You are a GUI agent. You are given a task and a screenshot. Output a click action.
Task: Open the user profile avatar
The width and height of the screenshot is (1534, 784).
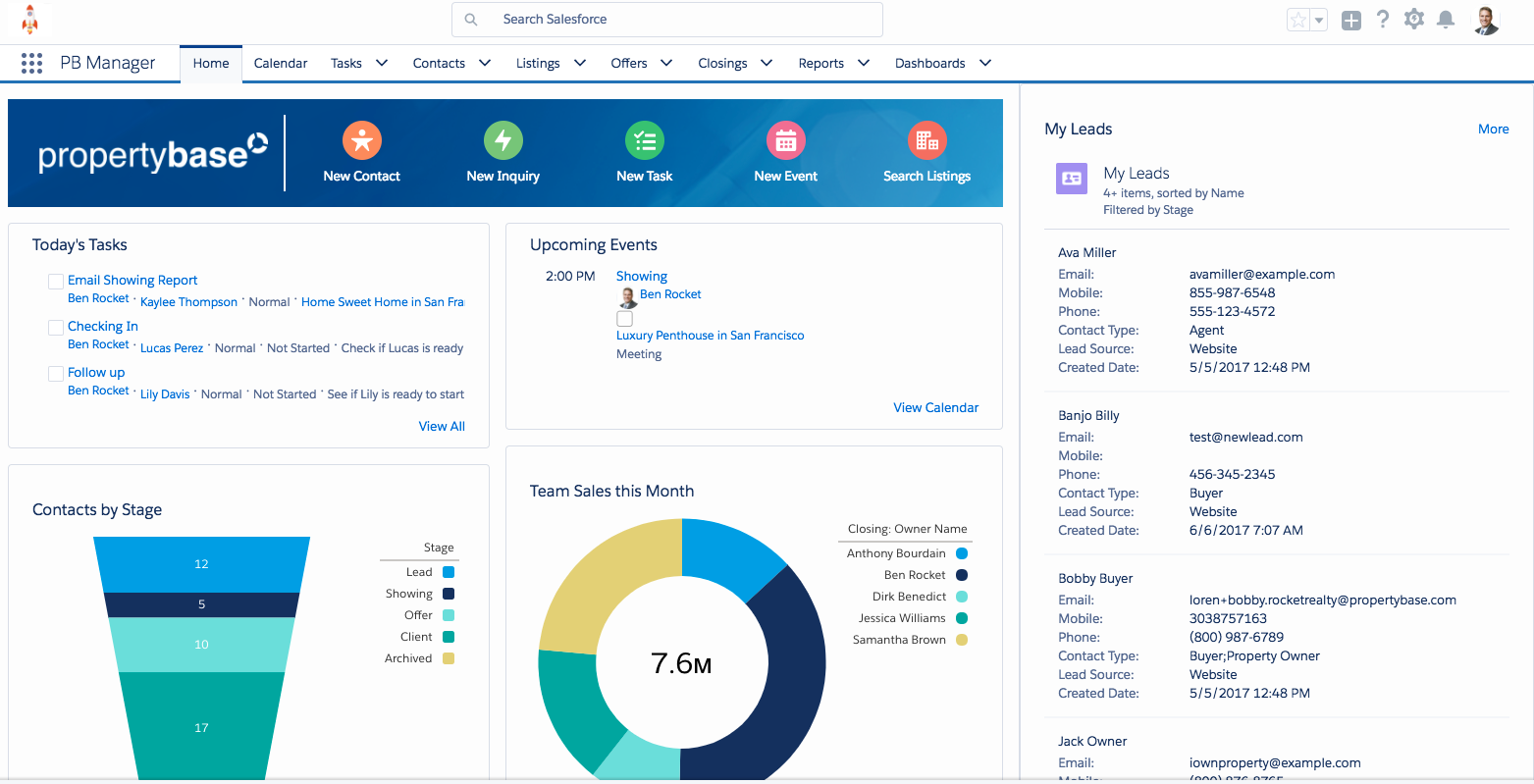point(1487,20)
